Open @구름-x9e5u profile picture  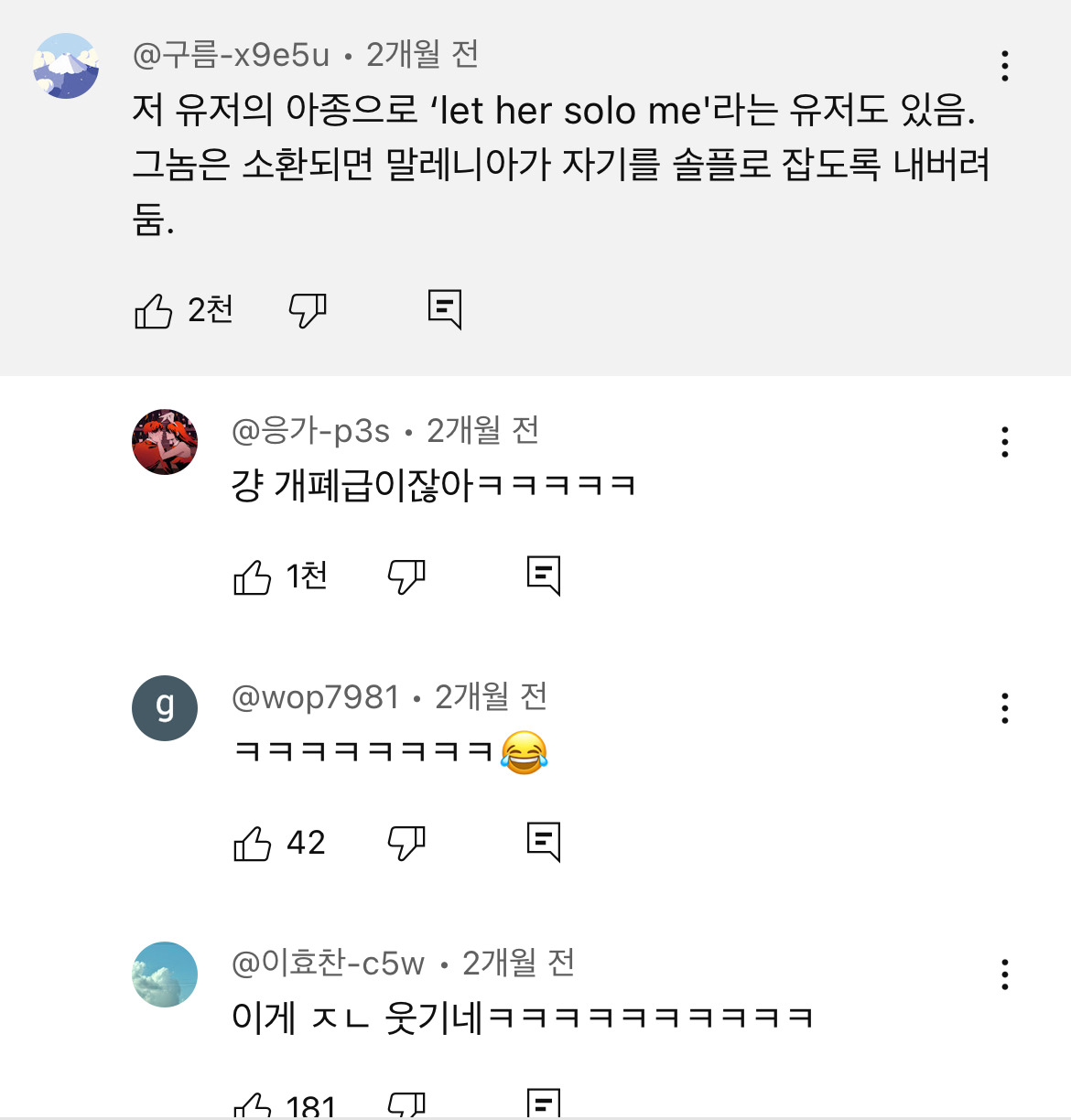click(x=66, y=66)
